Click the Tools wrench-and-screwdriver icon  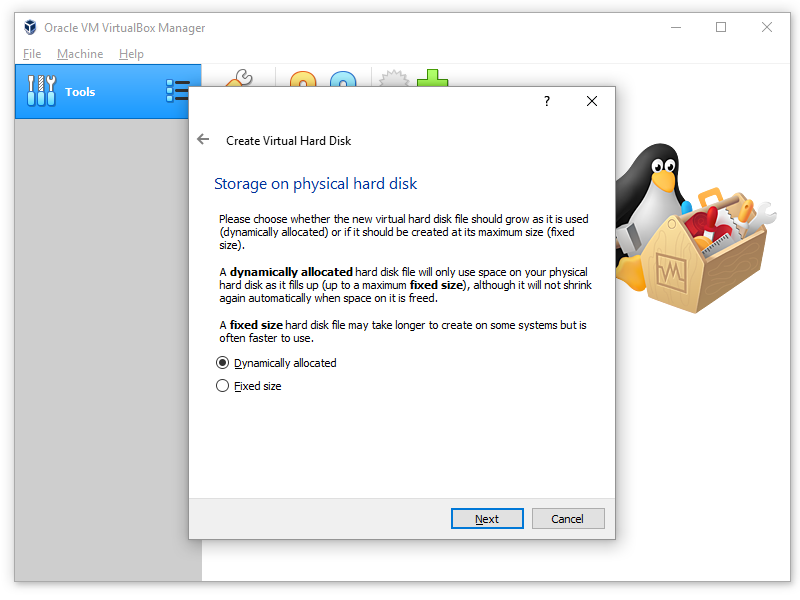click(41, 91)
